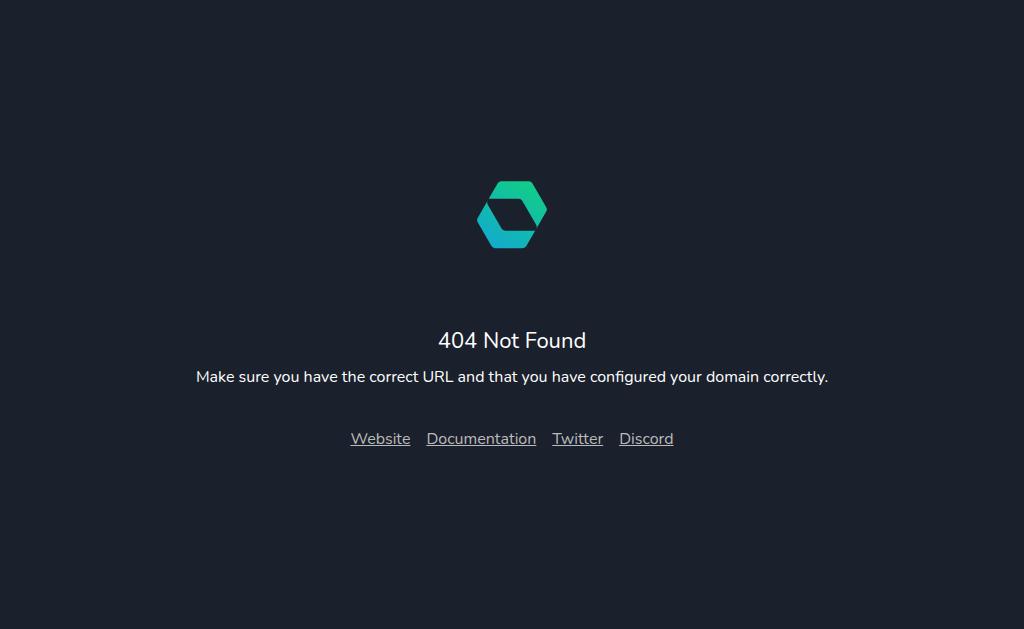Click the dark center of the hexagon logo
Viewport: 1024px width, 629px height.
point(512,215)
